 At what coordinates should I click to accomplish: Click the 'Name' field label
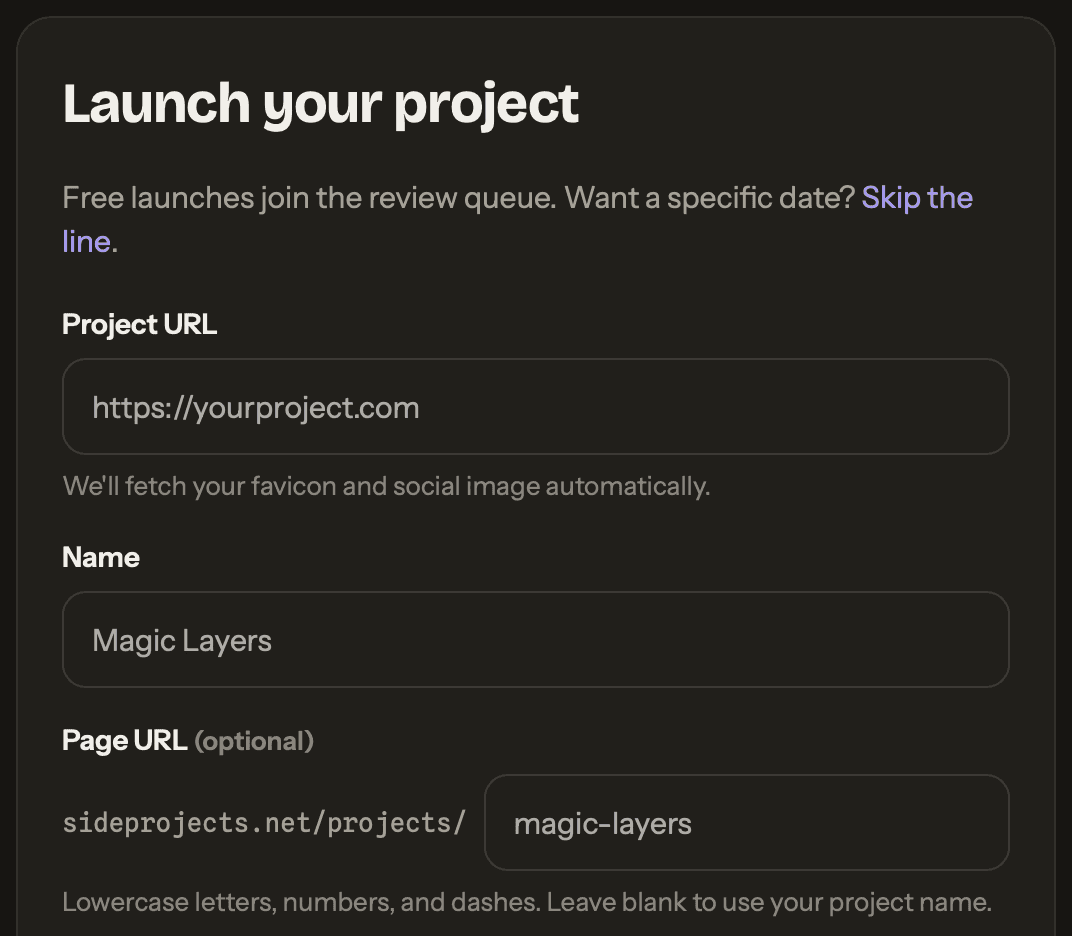click(101, 557)
